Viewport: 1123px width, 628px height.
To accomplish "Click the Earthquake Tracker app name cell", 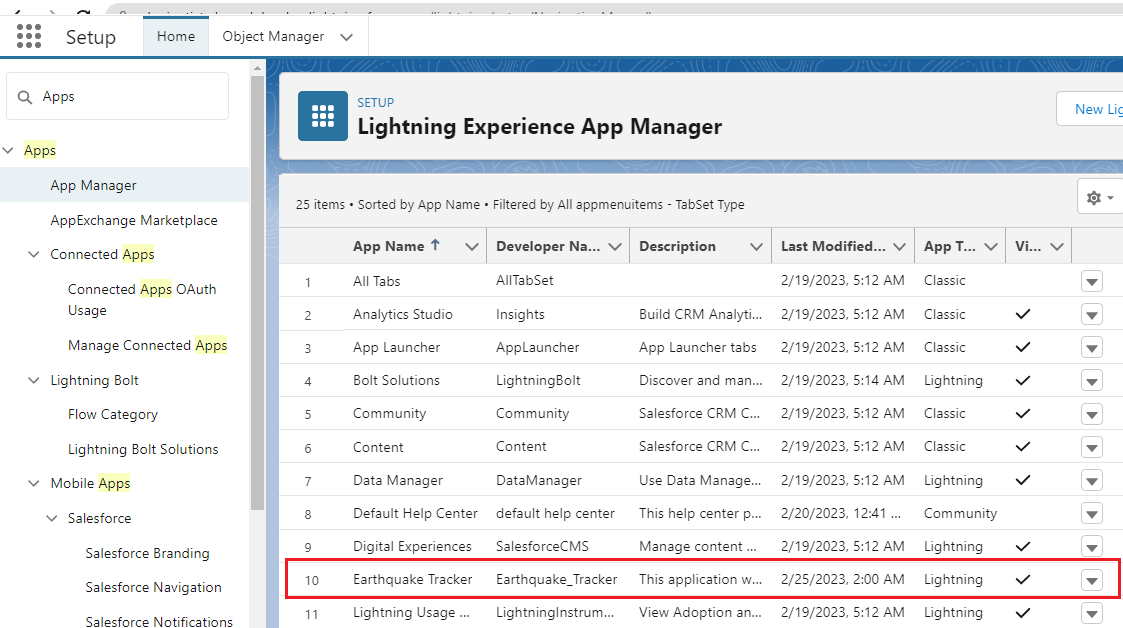I will [413, 579].
